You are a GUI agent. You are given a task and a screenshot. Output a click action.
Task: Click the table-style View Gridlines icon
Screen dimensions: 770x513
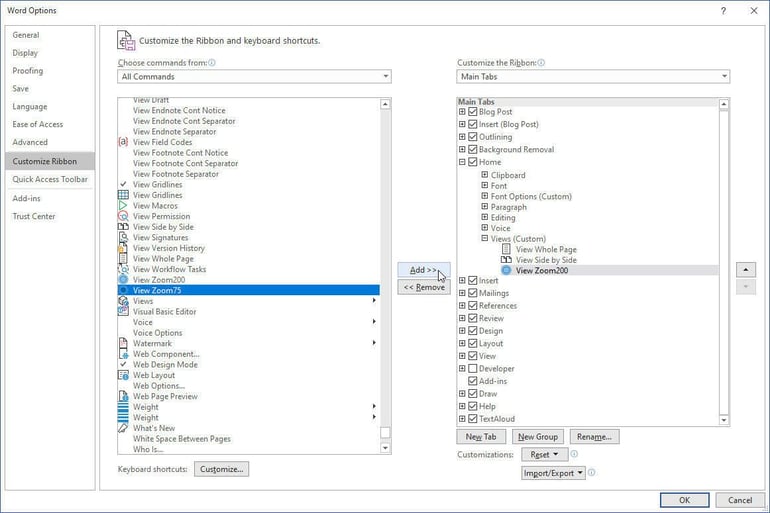tap(123, 195)
